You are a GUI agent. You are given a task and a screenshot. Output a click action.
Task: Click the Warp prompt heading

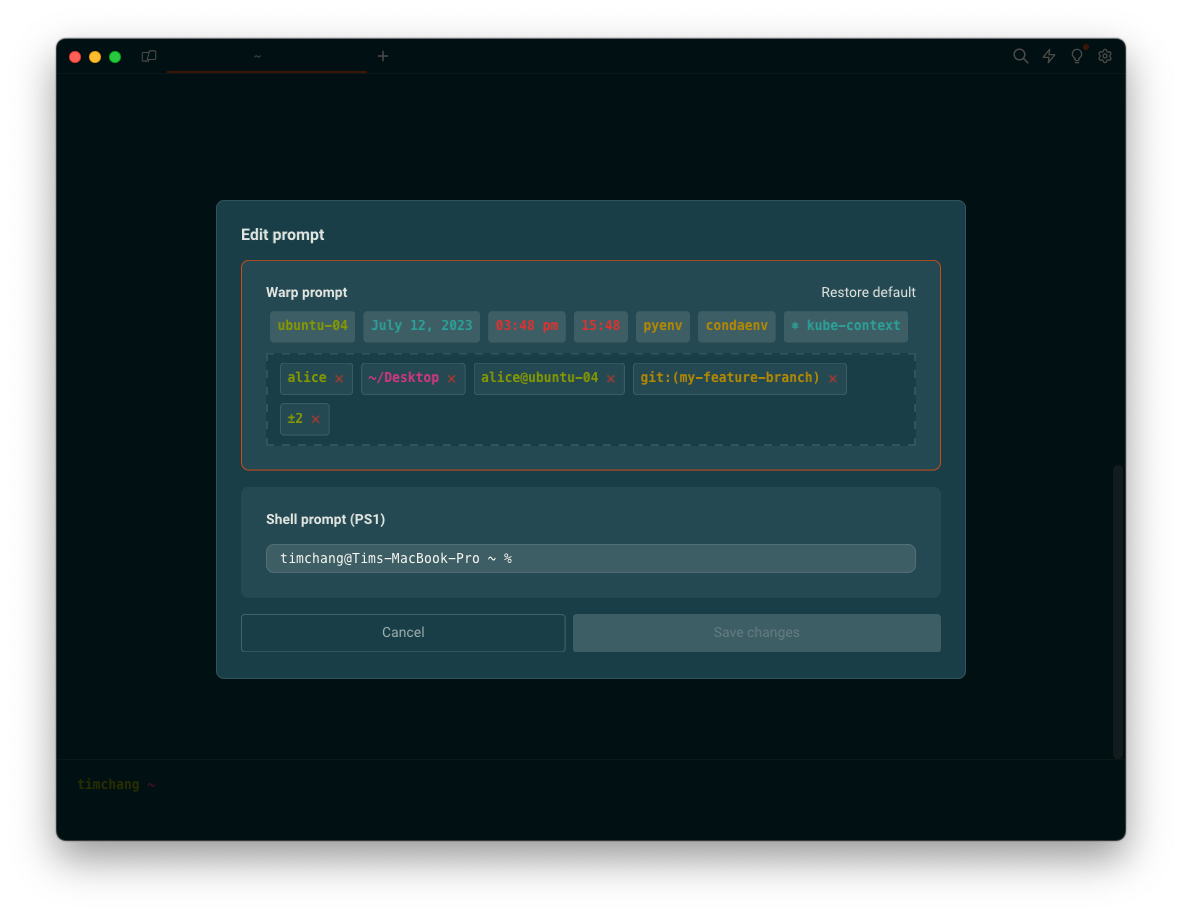point(306,292)
